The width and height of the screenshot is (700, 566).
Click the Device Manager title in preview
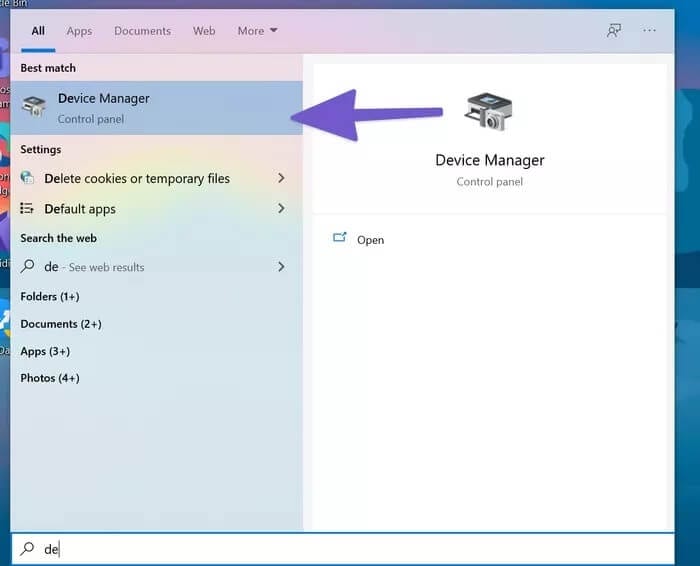pyautogui.click(x=490, y=160)
